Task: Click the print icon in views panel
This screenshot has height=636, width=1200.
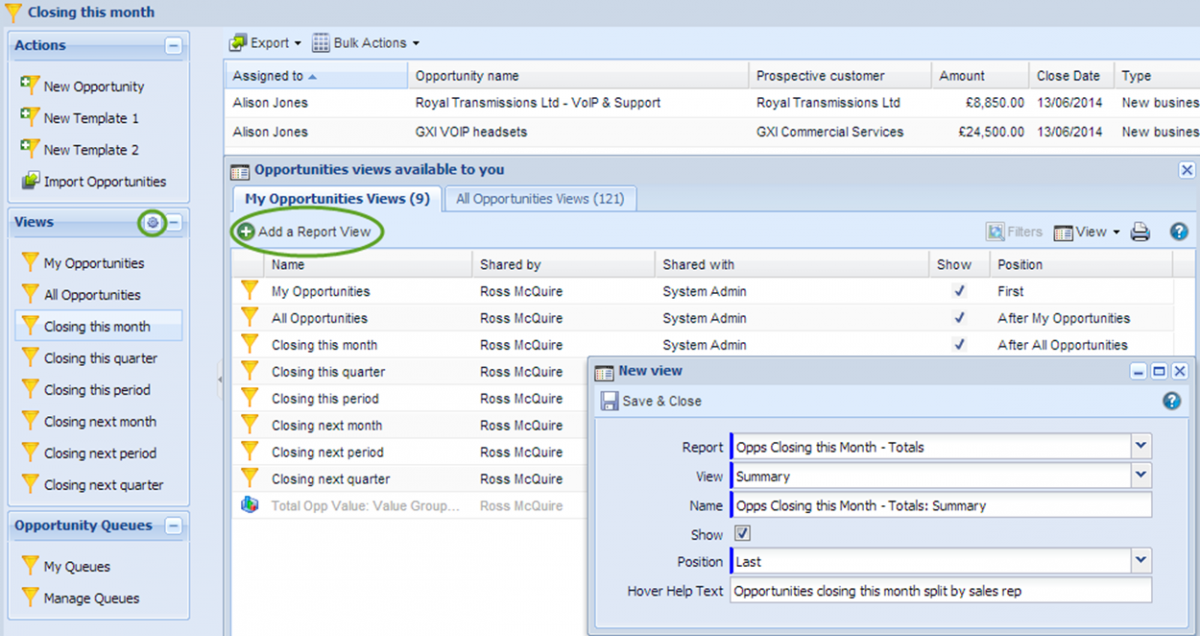Action: click(1140, 232)
